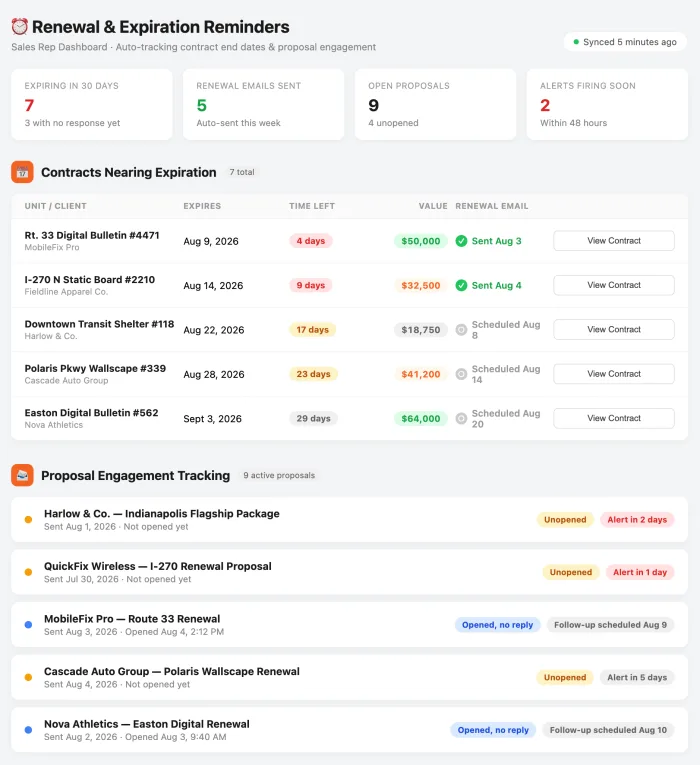Viewport: 700px width, 765px height.
Task: Click the green sync status dot
Action: point(576,42)
